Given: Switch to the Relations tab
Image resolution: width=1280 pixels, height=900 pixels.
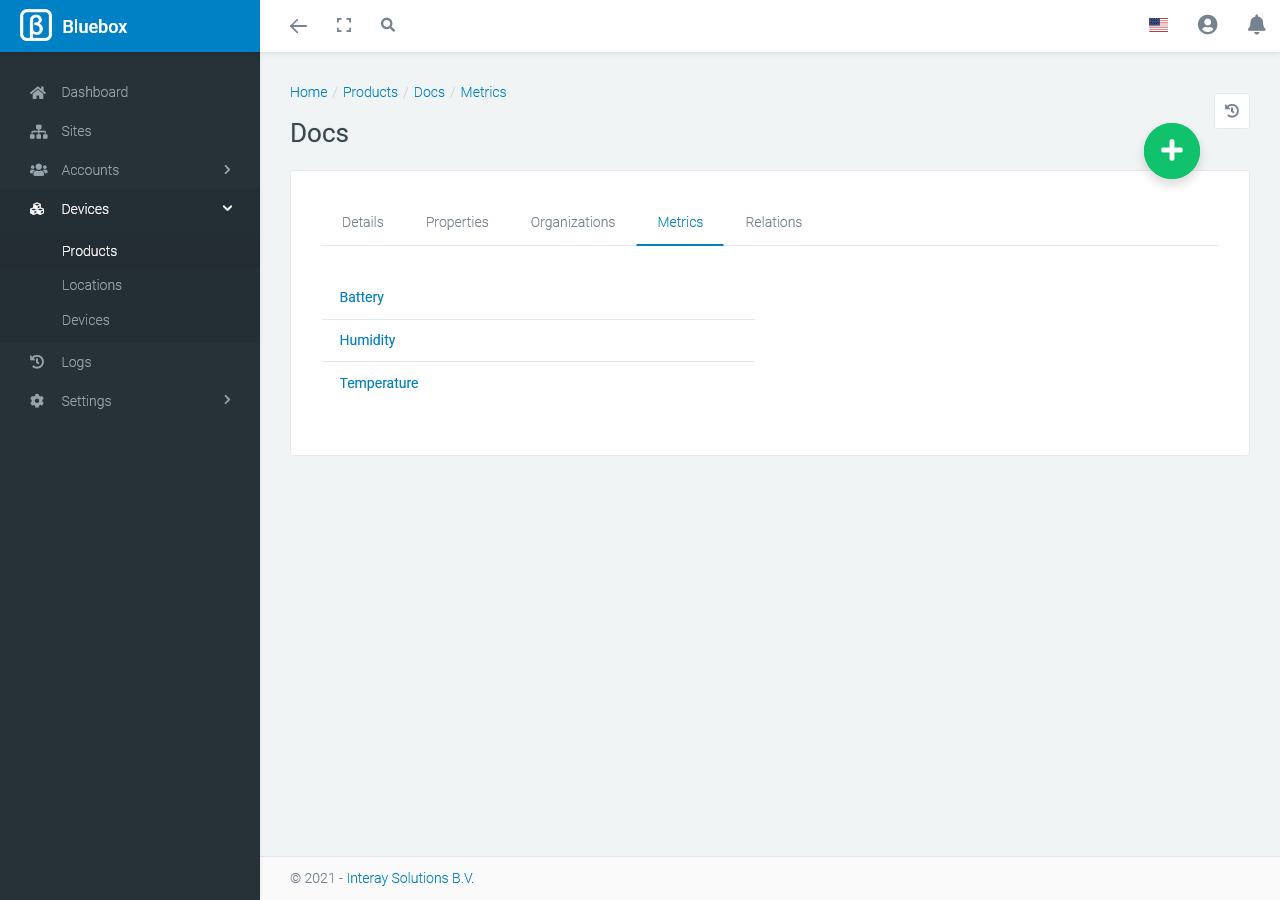Looking at the screenshot, I should (773, 222).
